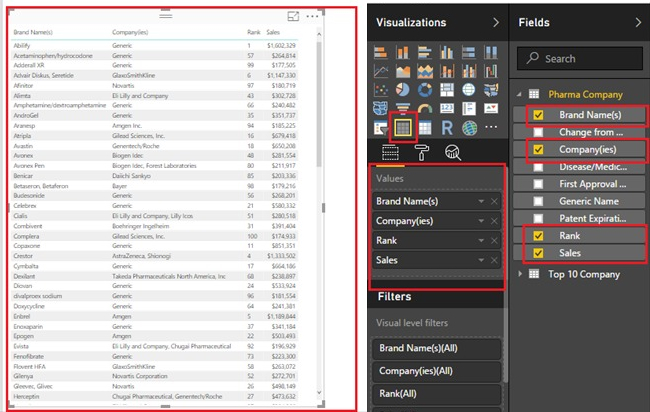
Task: Select the card (123) visualization
Action: 446,109
